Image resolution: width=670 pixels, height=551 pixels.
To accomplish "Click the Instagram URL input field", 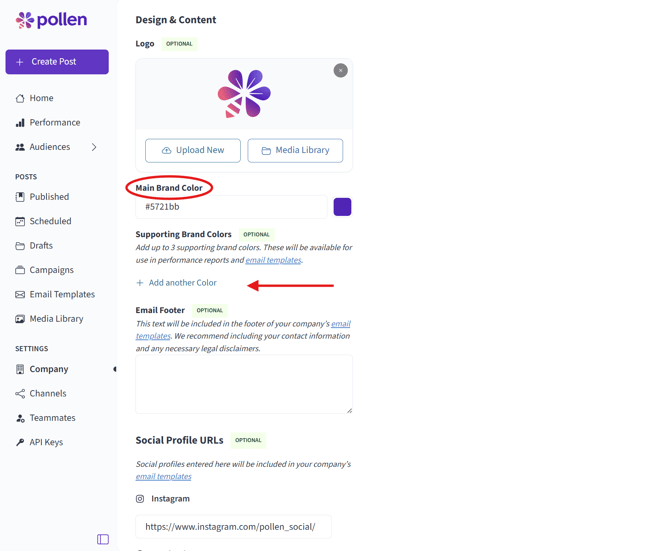I will pos(233,527).
